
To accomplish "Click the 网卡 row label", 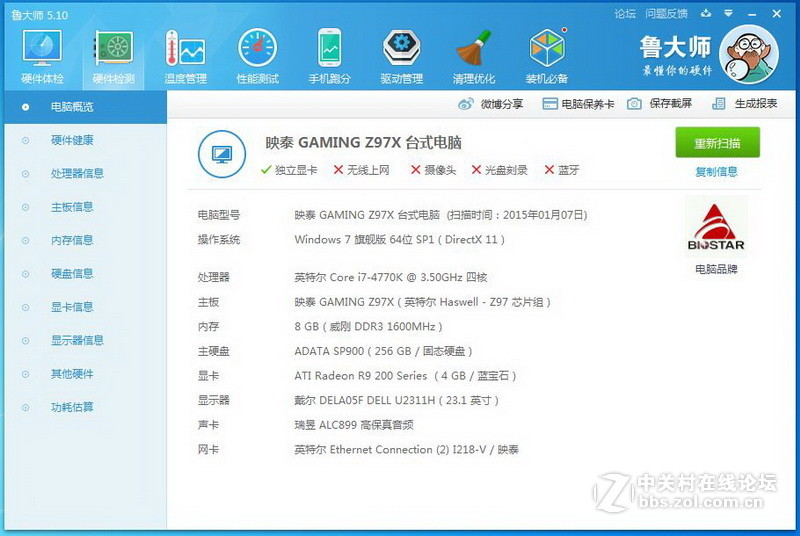I will (x=208, y=450).
